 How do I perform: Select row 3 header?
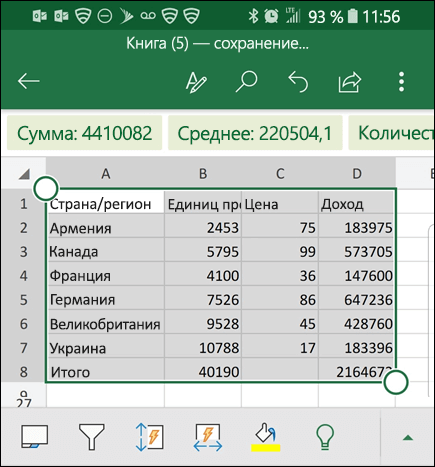tap(23, 252)
